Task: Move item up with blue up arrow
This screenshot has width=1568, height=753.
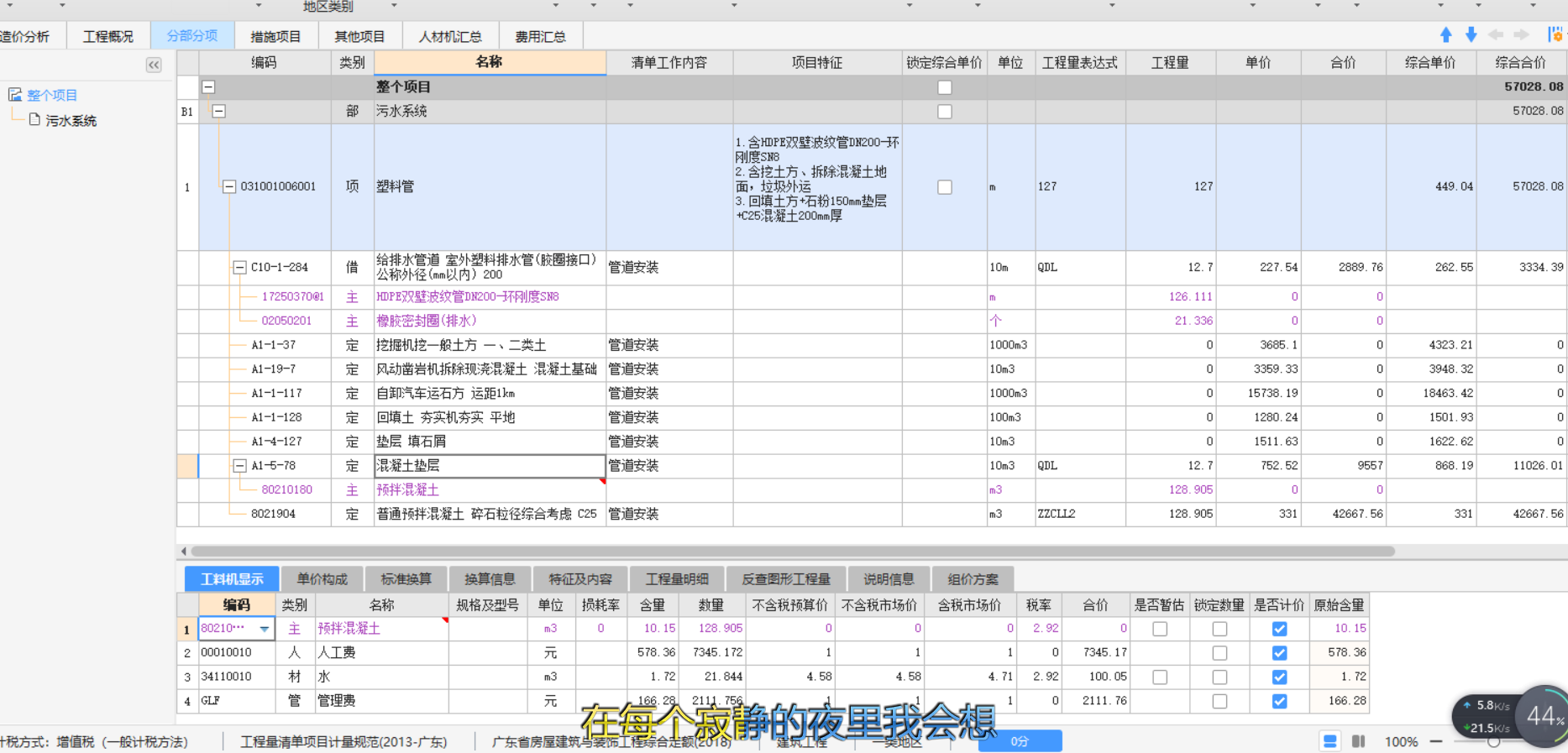Action: [x=1445, y=35]
